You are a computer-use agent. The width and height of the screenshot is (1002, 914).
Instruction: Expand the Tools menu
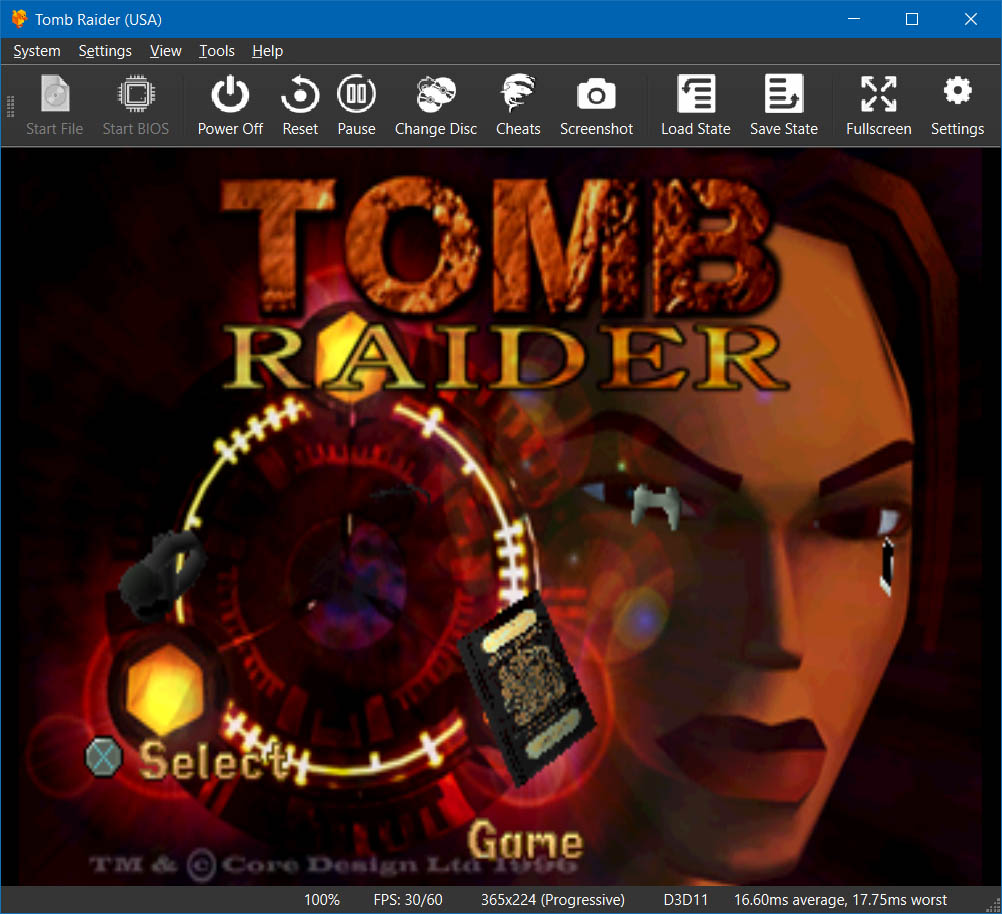pyautogui.click(x=217, y=51)
